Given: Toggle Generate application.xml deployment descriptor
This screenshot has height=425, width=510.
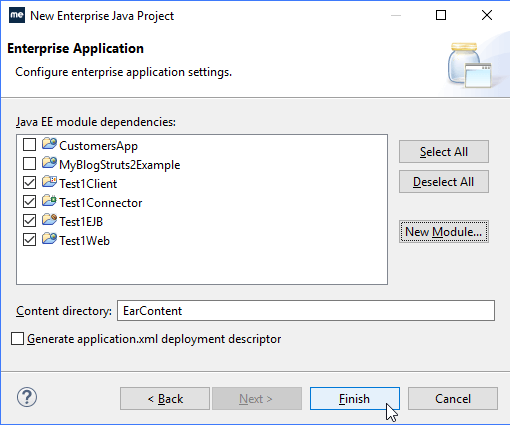Looking at the screenshot, I should tap(17, 339).
